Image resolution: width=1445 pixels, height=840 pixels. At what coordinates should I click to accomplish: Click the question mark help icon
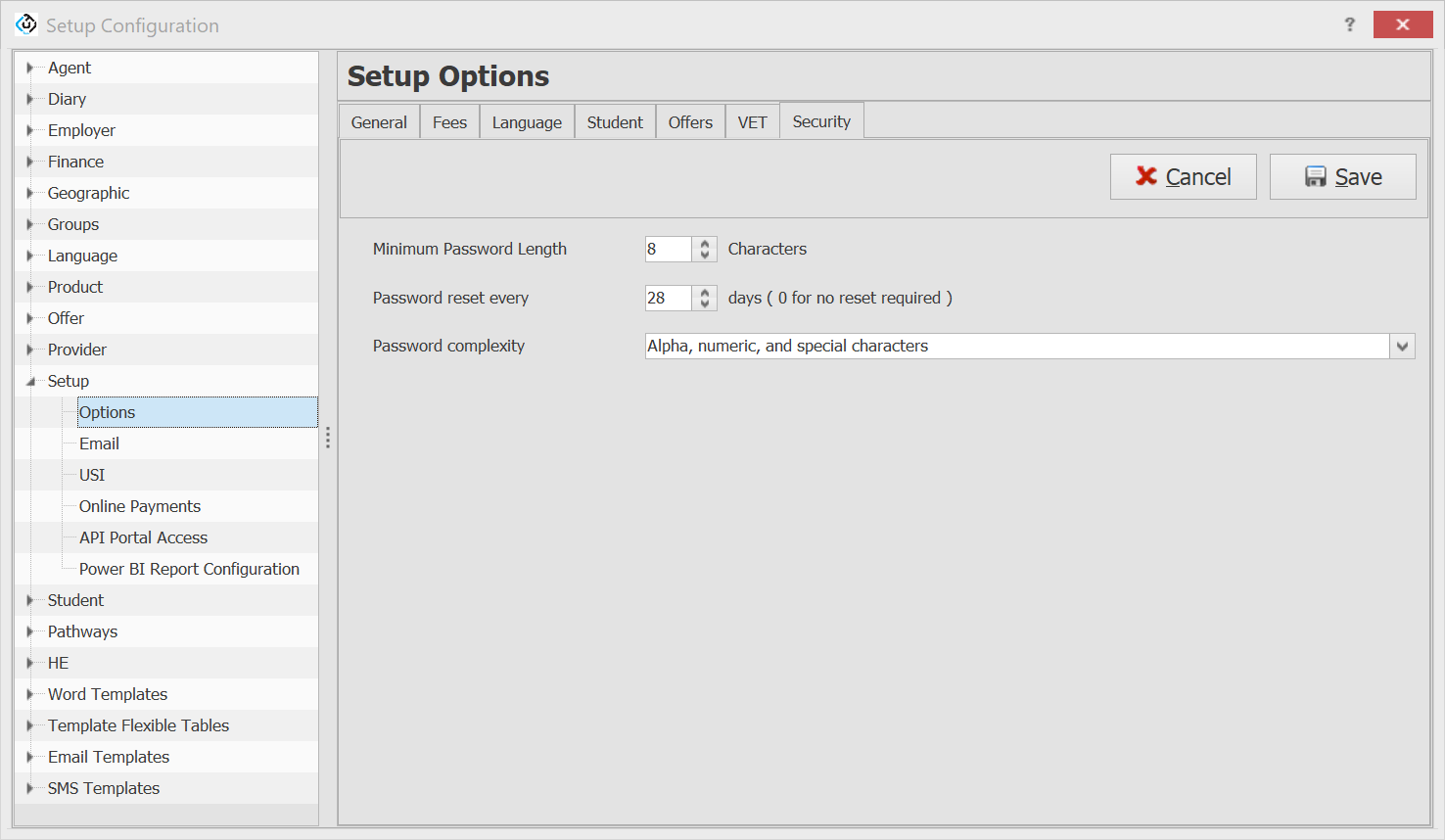point(1349,24)
